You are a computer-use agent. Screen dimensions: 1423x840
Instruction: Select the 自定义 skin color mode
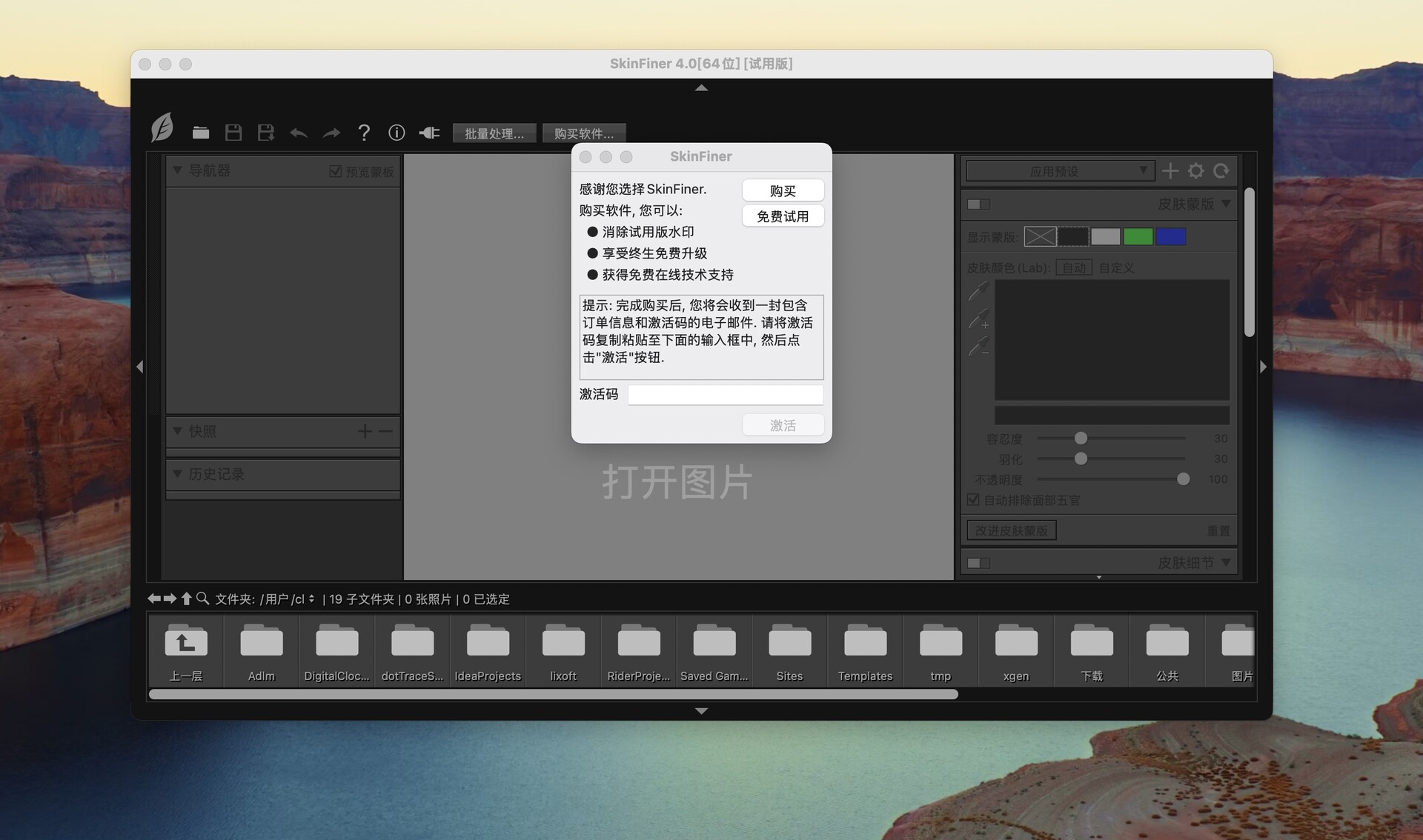[1116, 267]
